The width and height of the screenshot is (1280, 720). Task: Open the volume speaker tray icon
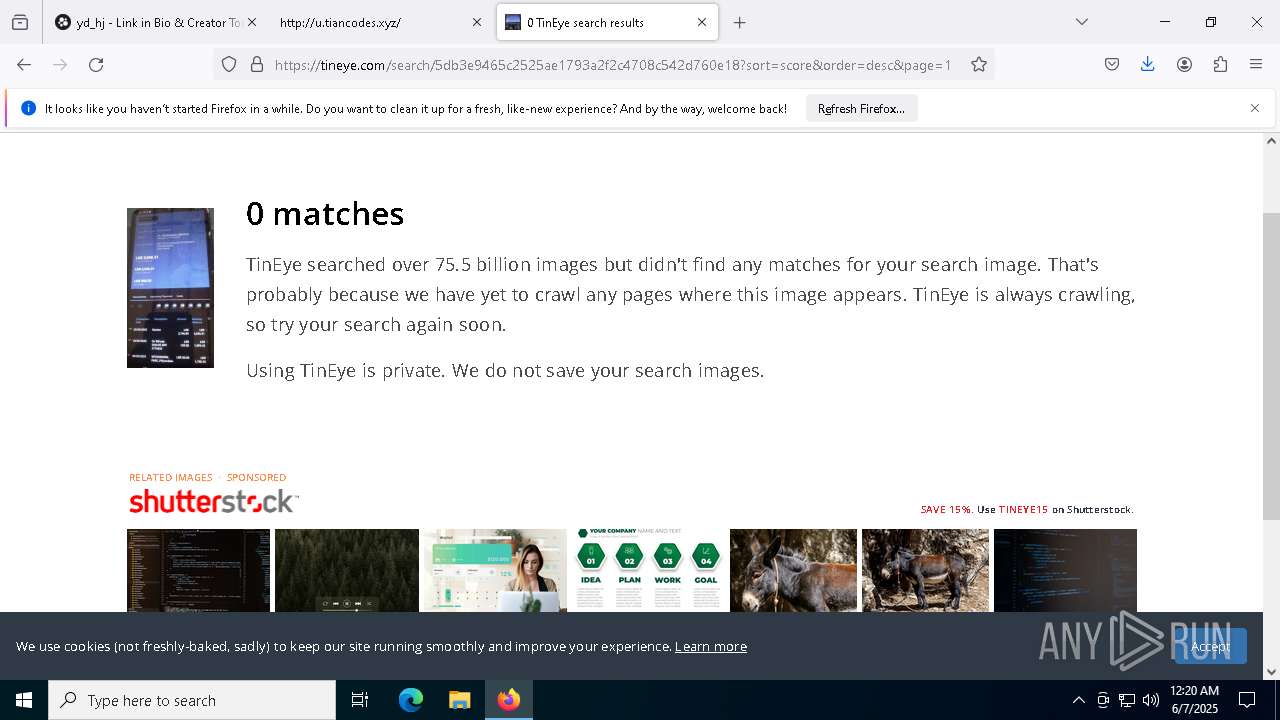(x=1151, y=700)
